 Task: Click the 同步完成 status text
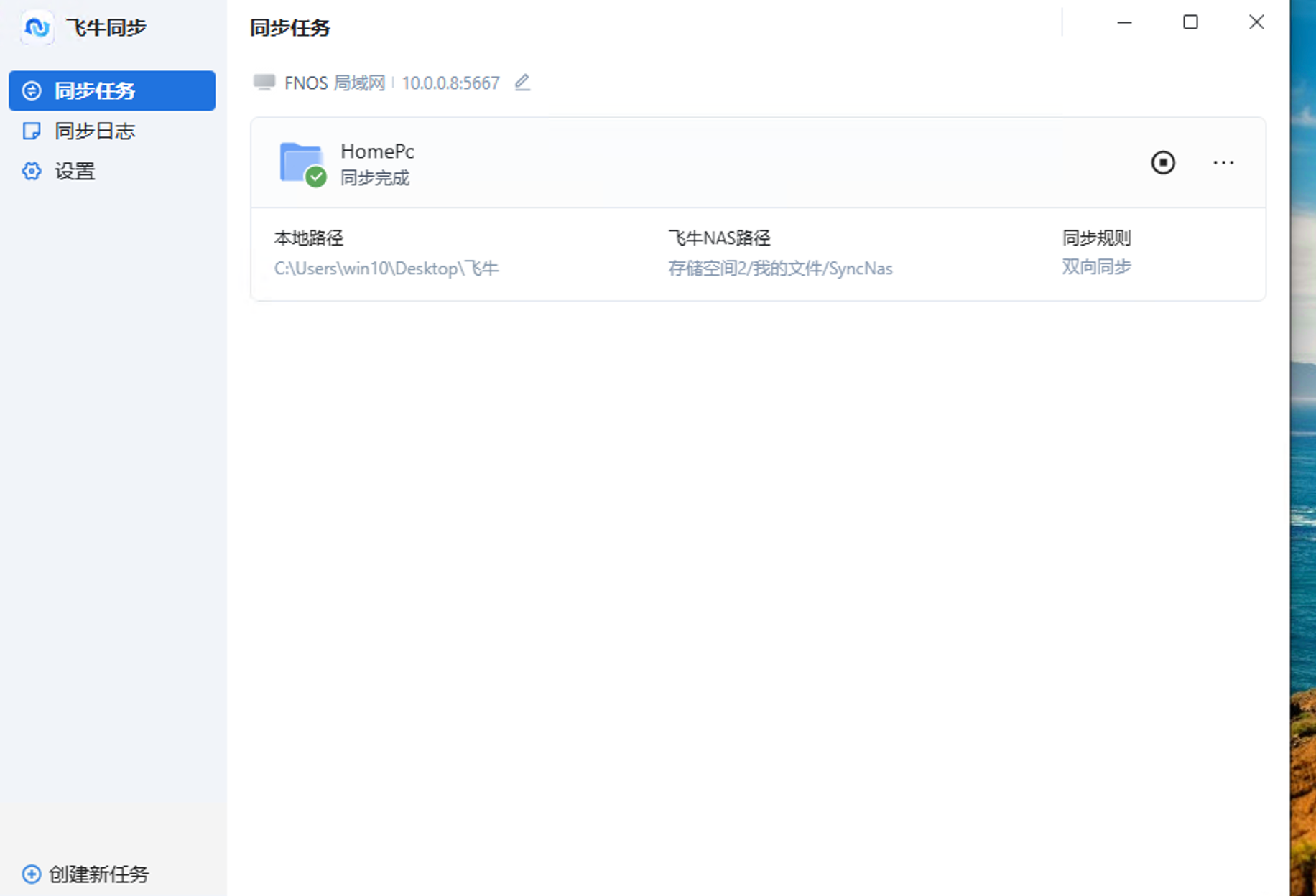pos(375,178)
